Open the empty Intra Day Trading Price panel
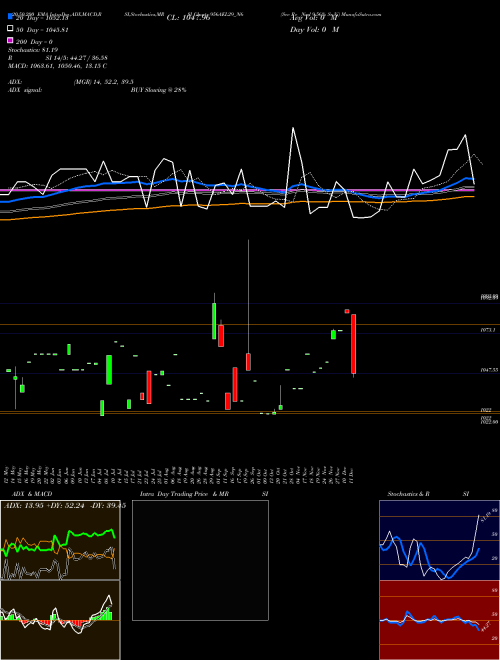Screen dimensions: 500x660 tap(200, 560)
